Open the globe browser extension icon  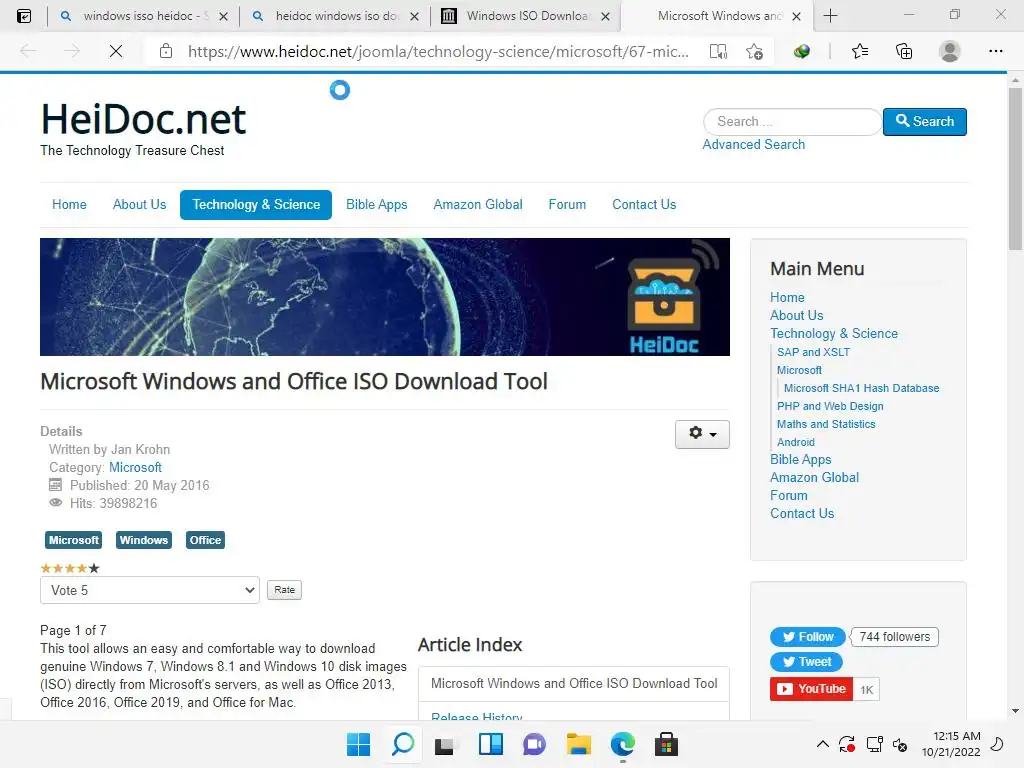(801, 51)
